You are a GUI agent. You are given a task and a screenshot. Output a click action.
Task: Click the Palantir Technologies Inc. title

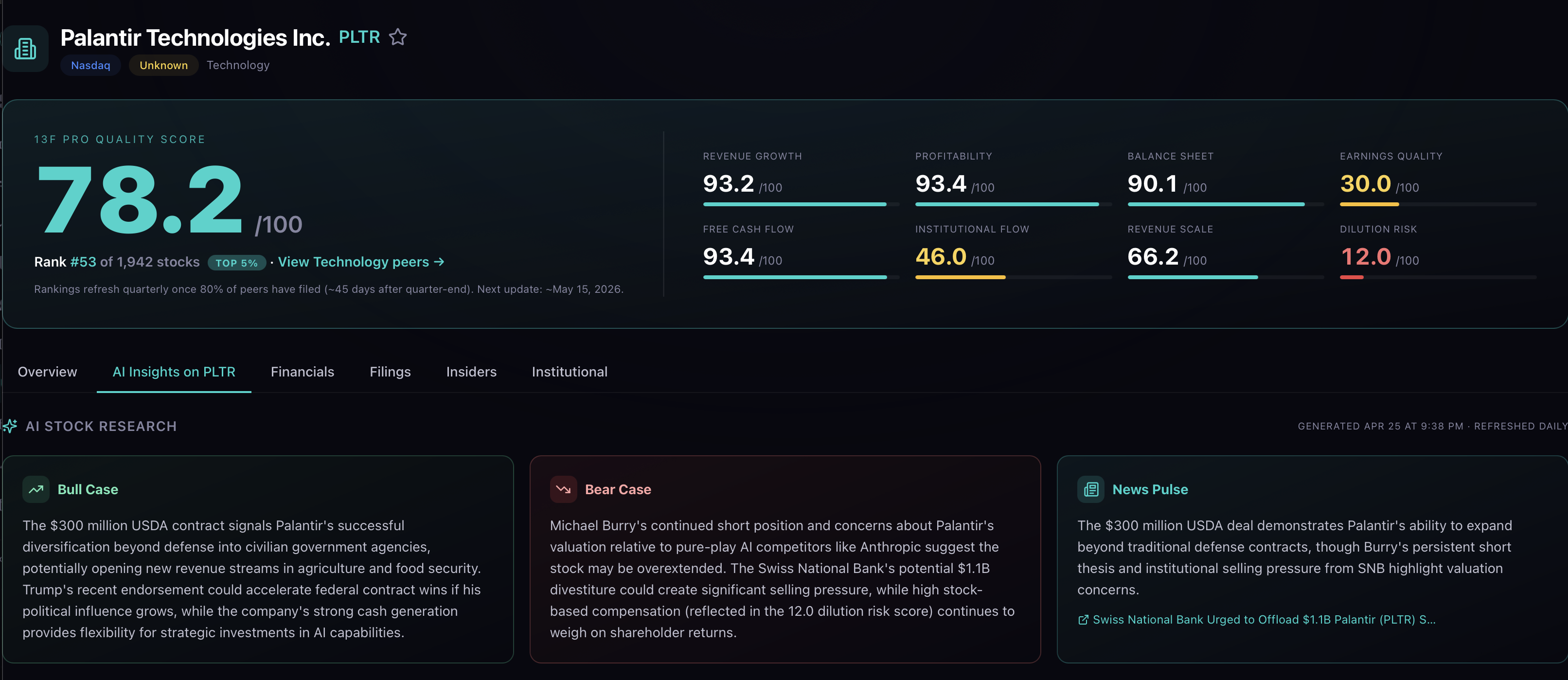pyautogui.click(x=196, y=38)
